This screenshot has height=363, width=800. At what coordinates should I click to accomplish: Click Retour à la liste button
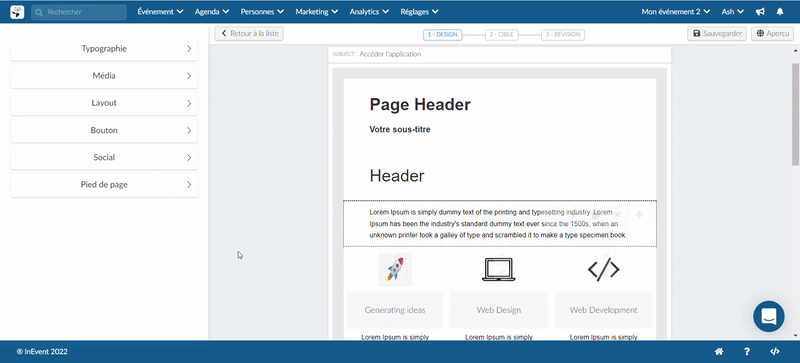pyautogui.click(x=249, y=34)
